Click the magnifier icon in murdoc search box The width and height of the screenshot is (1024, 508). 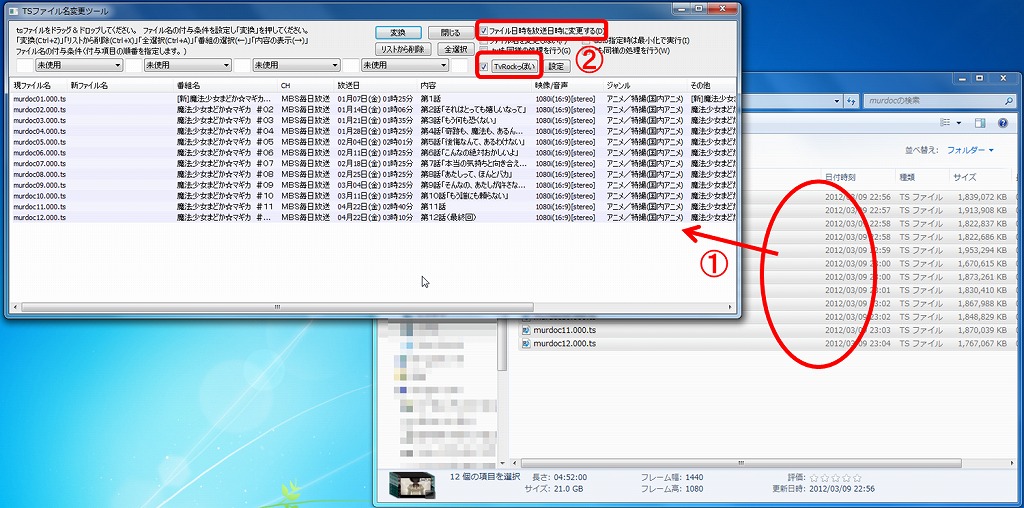(x=1008, y=101)
